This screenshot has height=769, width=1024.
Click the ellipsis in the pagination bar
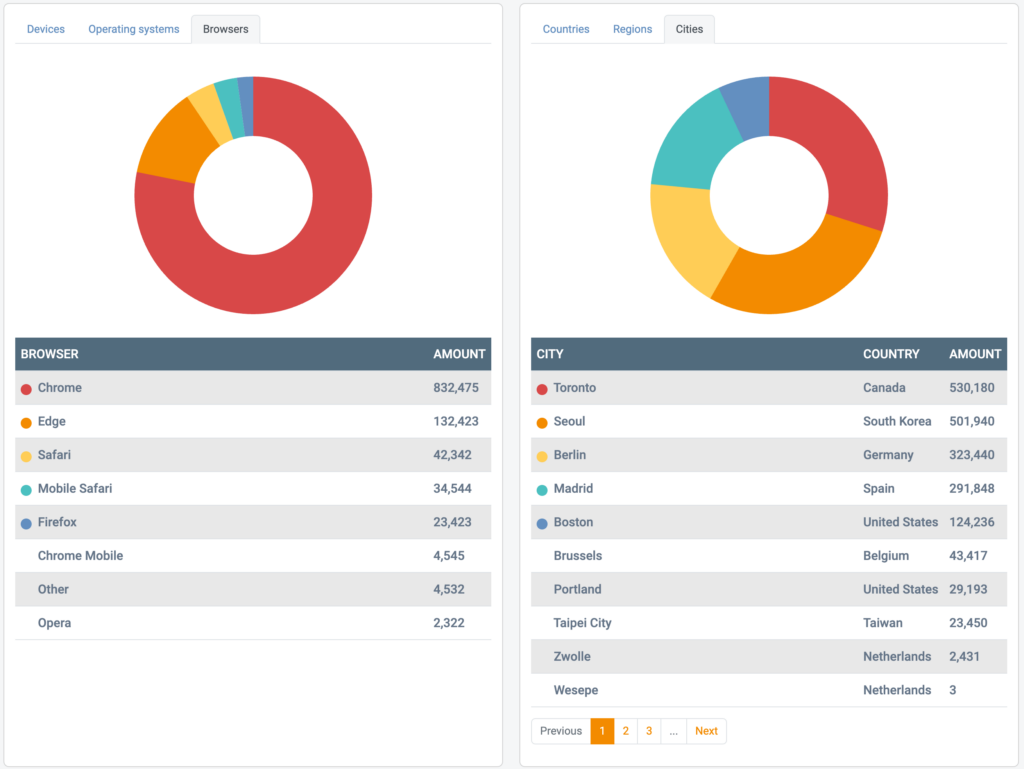[x=673, y=731]
